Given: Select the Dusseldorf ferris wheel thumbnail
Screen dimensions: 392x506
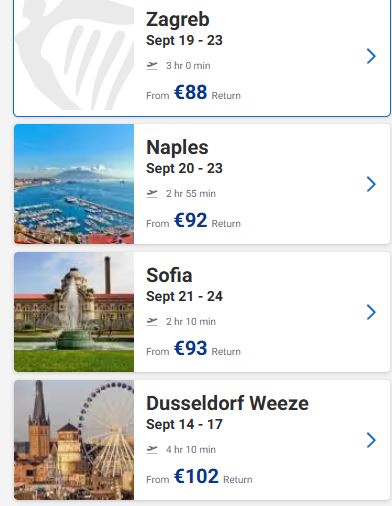Looking at the screenshot, I should 74,440.
